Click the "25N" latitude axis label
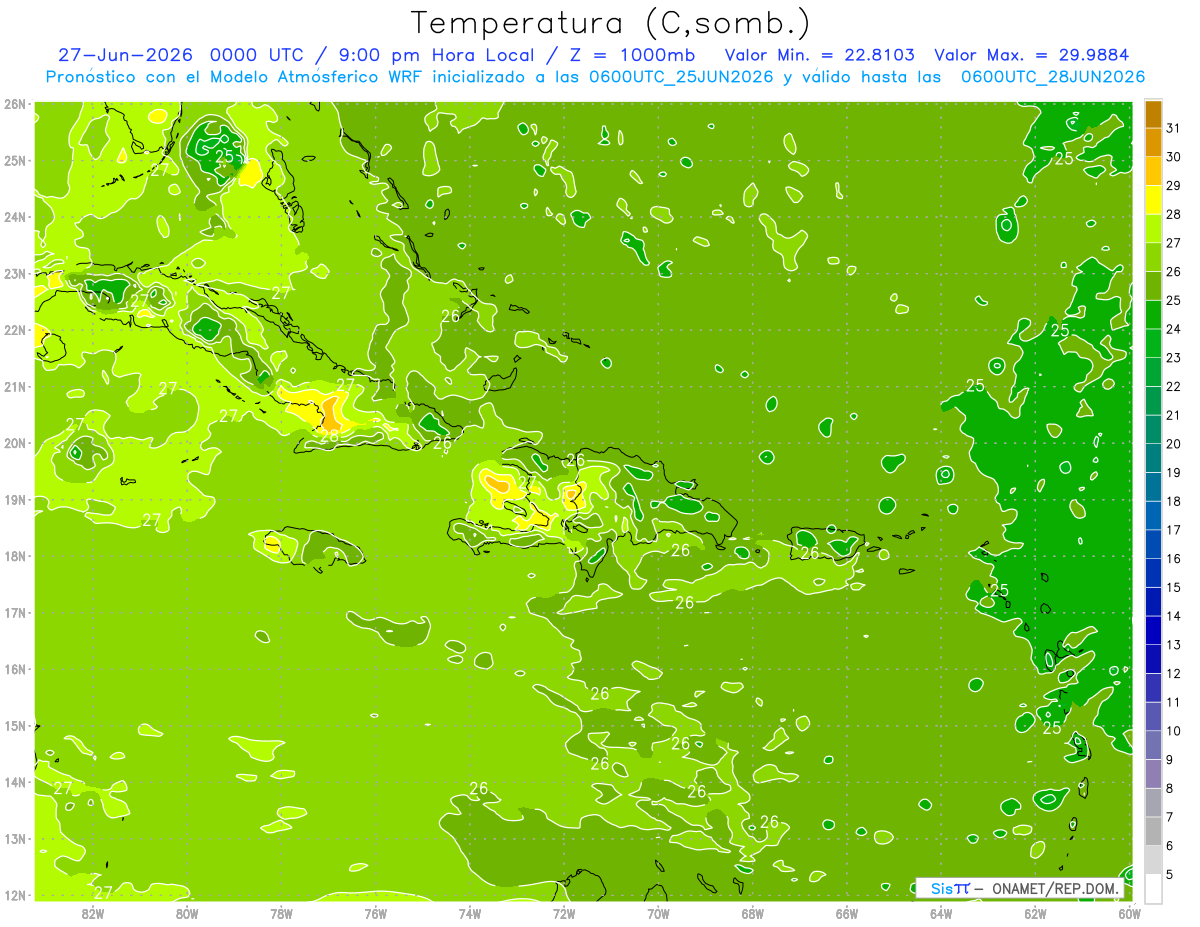This screenshot has height=927, width=1200. coord(14,160)
